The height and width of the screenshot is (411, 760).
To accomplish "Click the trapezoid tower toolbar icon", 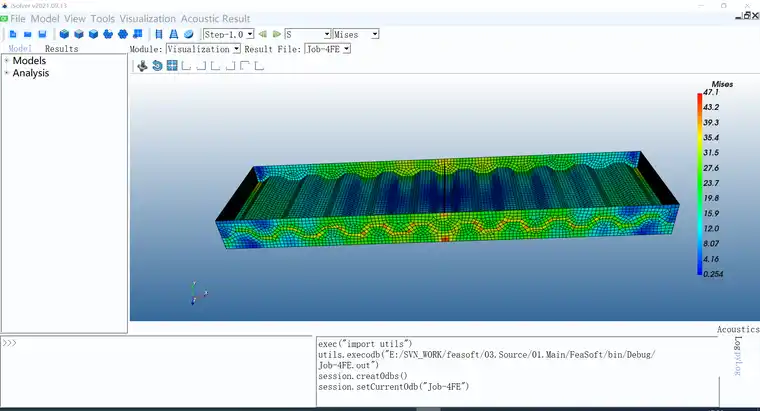I will tap(174, 34).
